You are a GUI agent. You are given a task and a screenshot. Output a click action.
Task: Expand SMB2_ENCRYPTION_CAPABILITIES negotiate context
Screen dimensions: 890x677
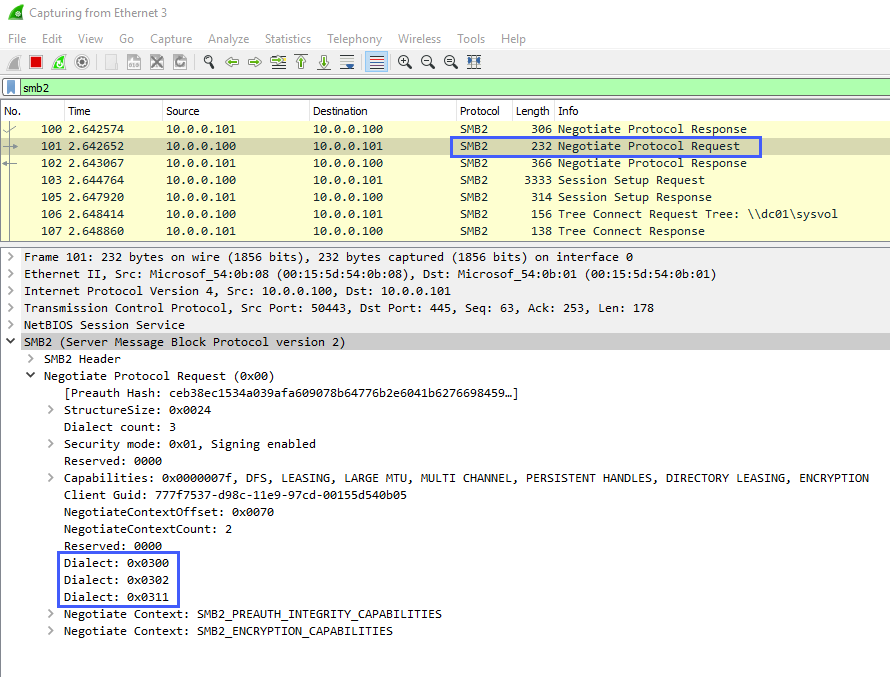51,631
